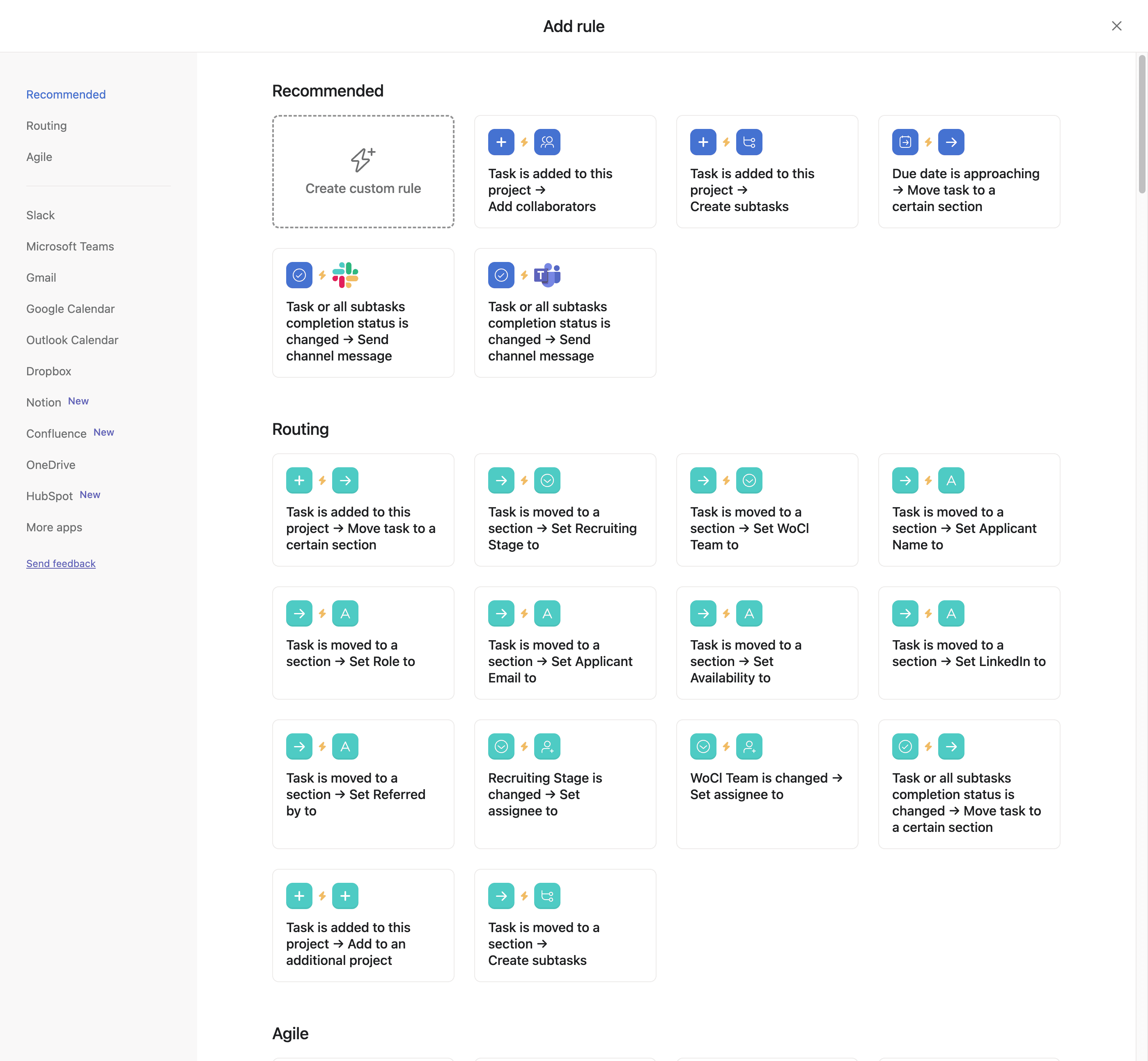Select the Recommended category in sidebar

[x=66, y=95]
